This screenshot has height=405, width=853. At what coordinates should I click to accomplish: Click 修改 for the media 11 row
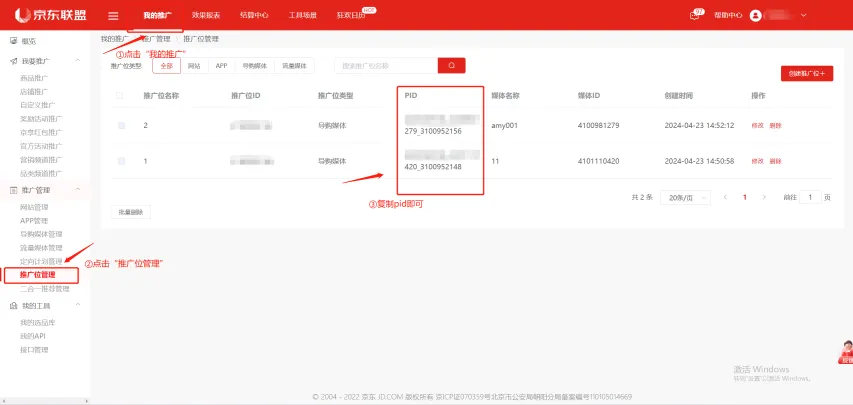pos(757,161)
